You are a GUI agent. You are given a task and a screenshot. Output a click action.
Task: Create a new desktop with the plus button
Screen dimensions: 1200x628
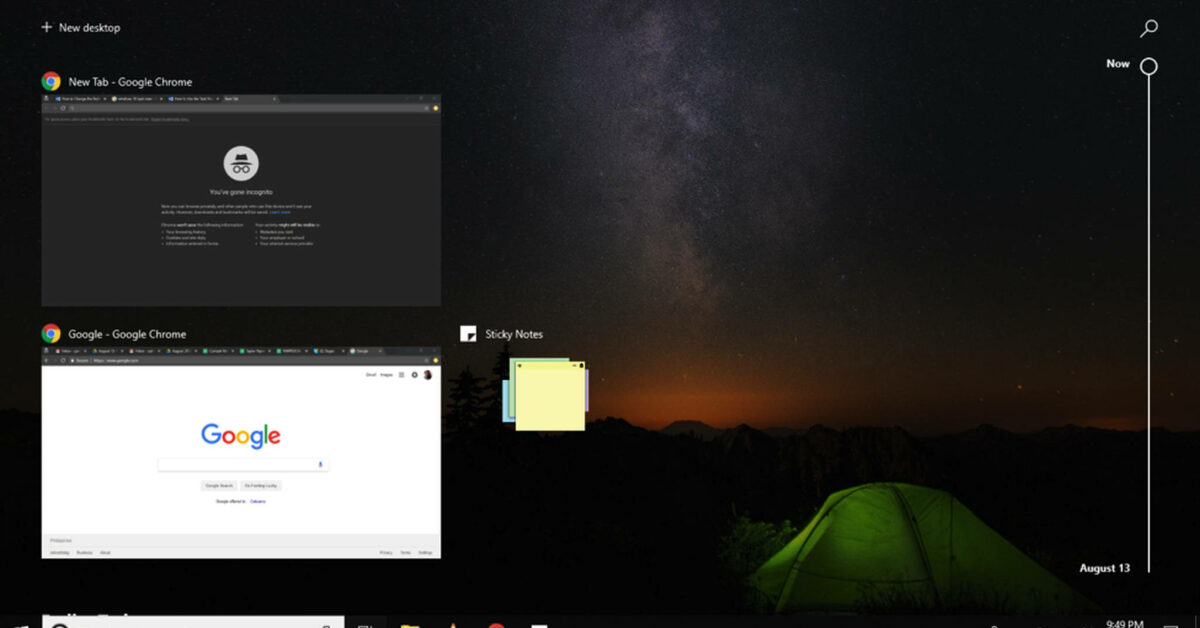point(48,27)
